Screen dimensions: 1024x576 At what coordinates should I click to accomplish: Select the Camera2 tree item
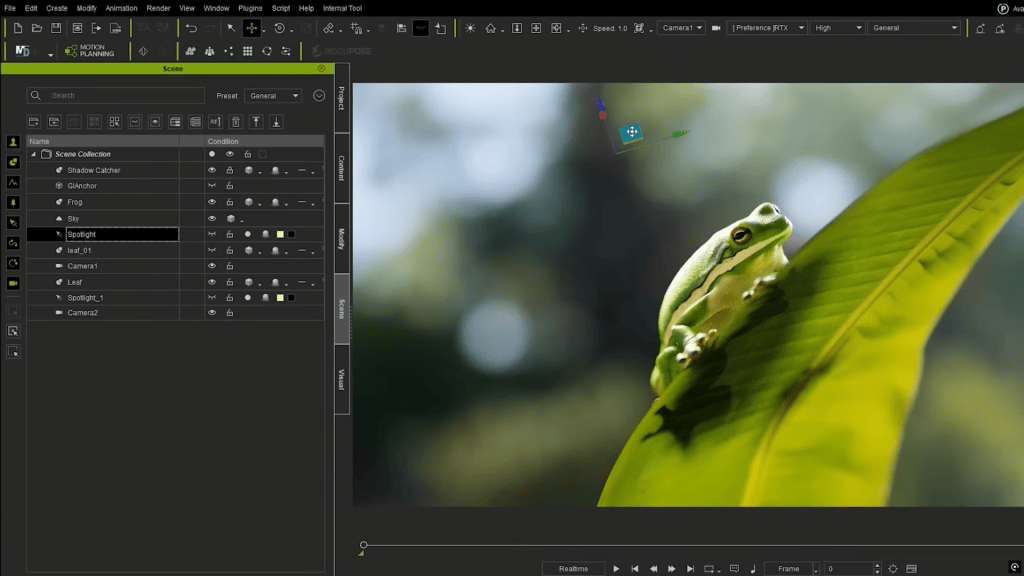[x=82, y=313]
